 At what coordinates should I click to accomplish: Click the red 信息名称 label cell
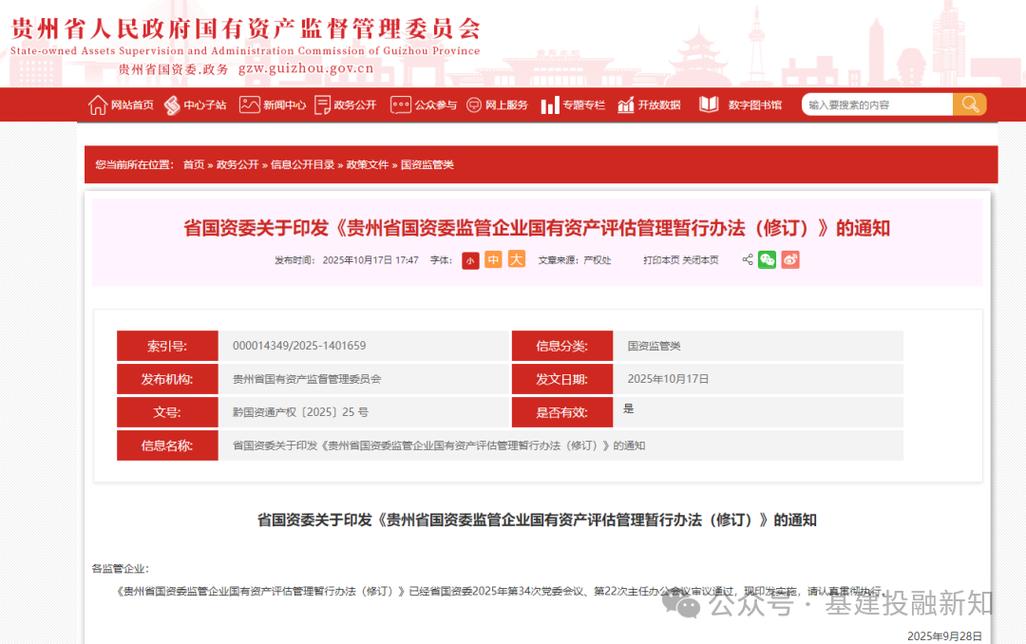point(168,446)
